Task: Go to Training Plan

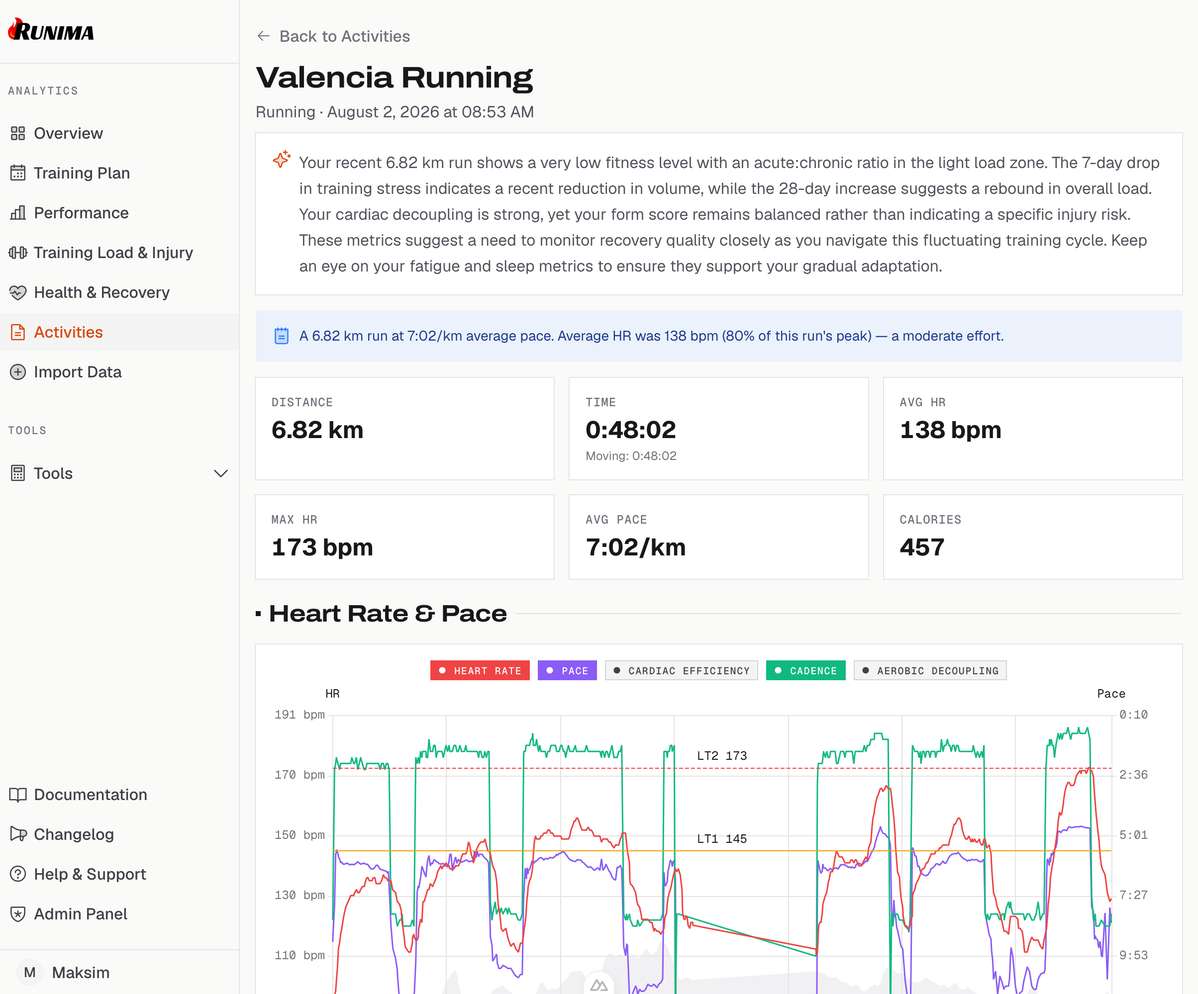Action: coord(119,173)
